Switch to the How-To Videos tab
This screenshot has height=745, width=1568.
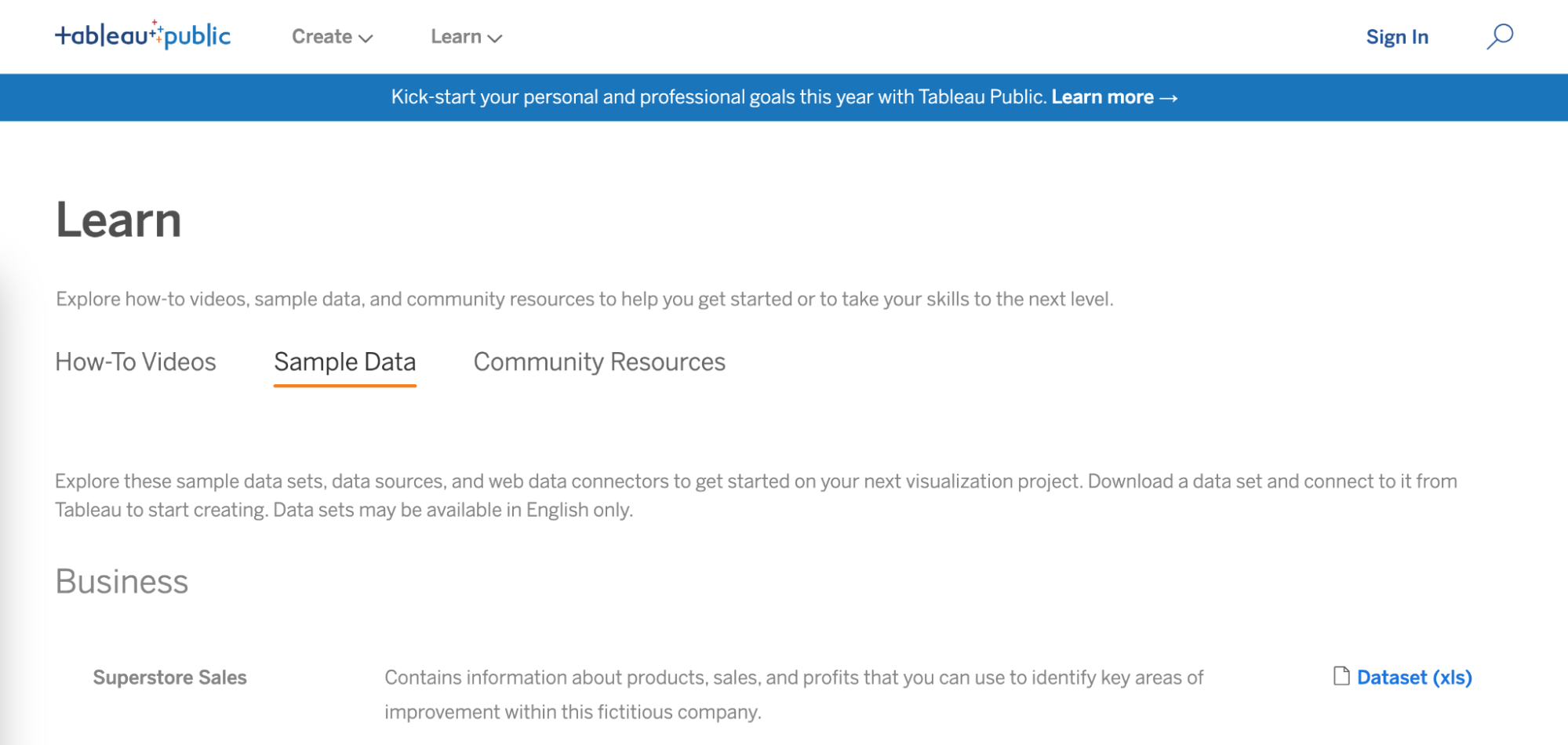tap(136, 362)
